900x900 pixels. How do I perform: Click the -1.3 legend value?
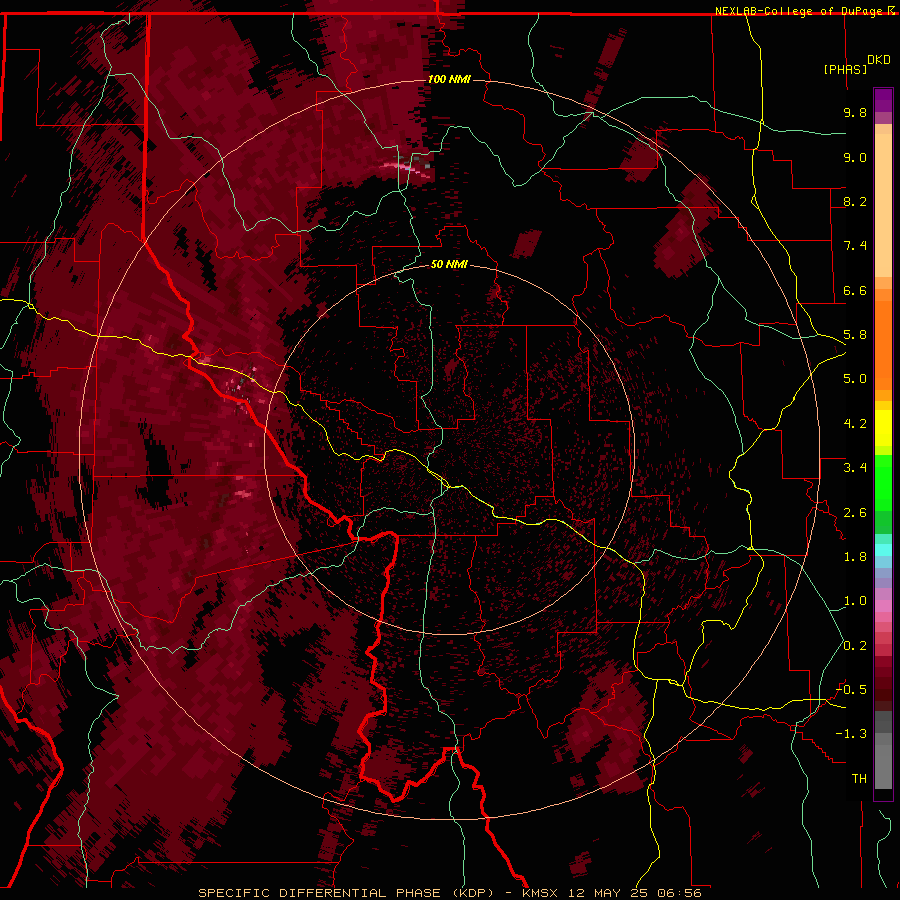pos(851,734)
